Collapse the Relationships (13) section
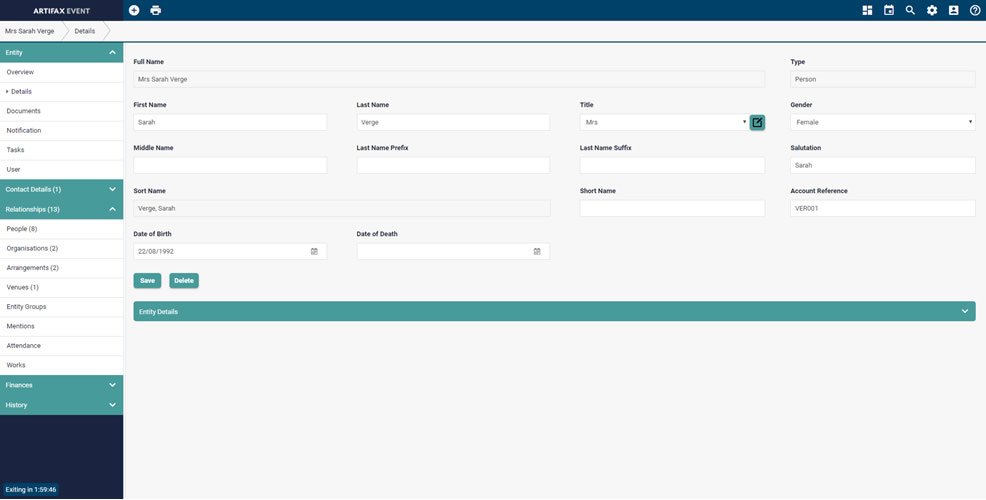 click(62, 209)
